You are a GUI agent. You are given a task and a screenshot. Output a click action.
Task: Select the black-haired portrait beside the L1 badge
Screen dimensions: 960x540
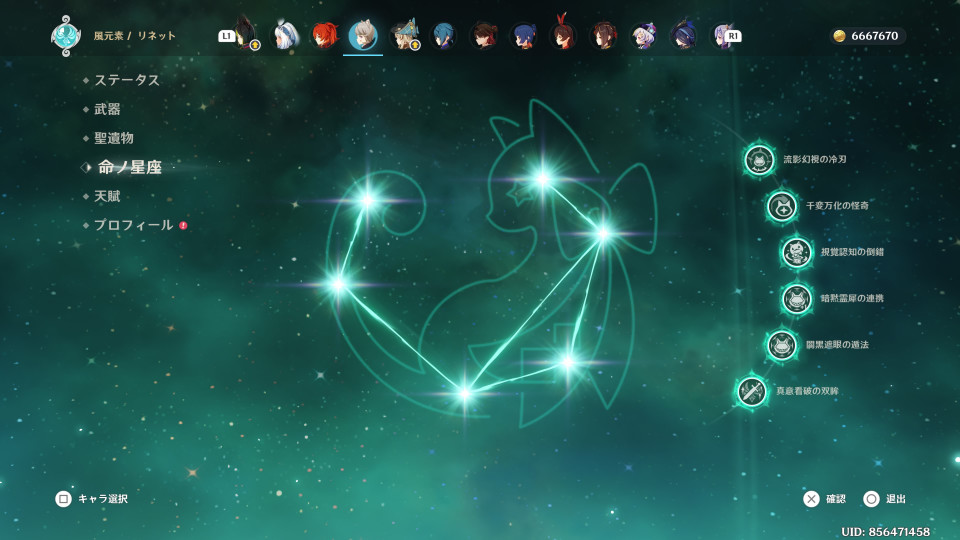click(x=246, y=34)
